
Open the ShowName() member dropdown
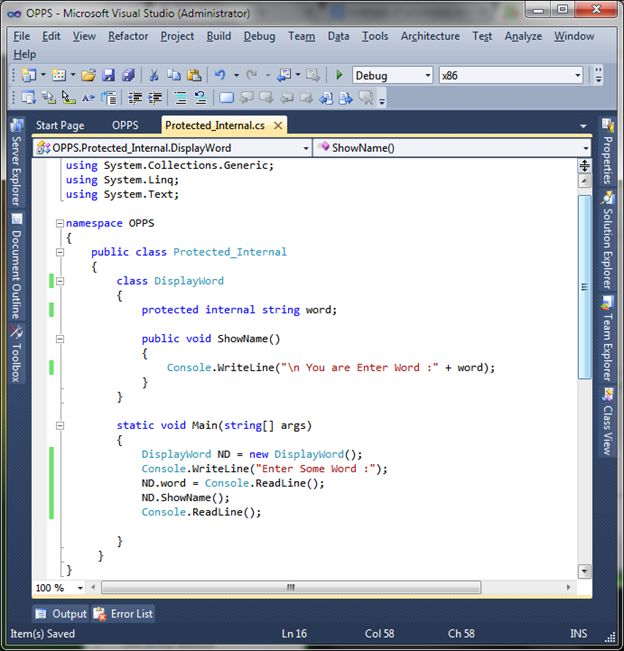pyautogui.click(x=452, y=148)
